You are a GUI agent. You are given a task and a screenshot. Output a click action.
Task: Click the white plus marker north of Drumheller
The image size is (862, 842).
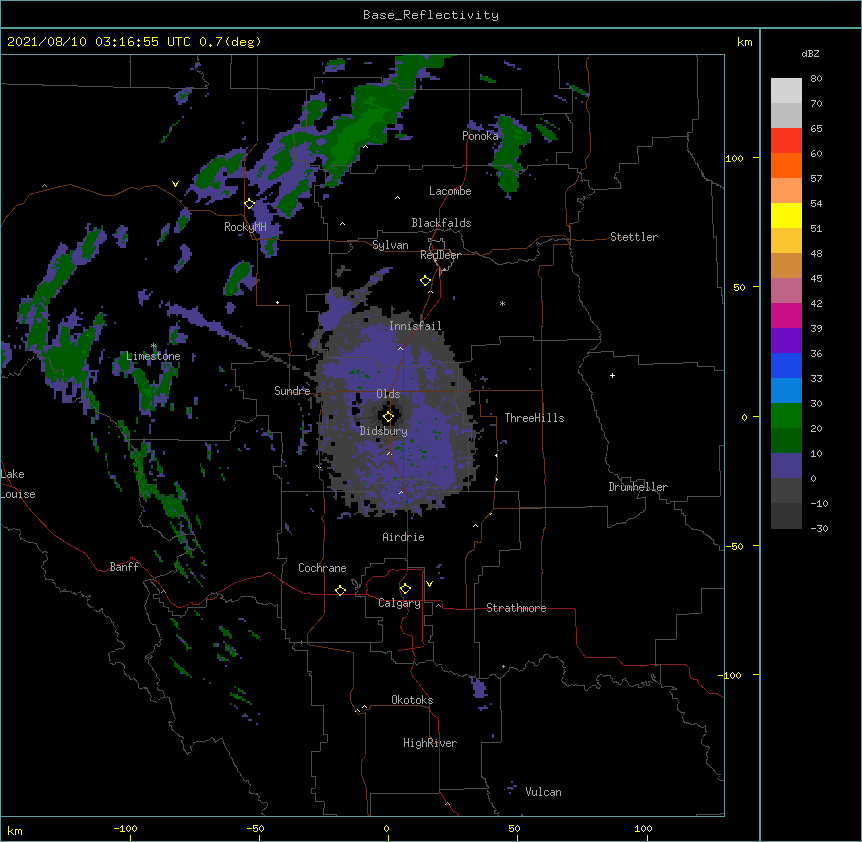(612, 375)
